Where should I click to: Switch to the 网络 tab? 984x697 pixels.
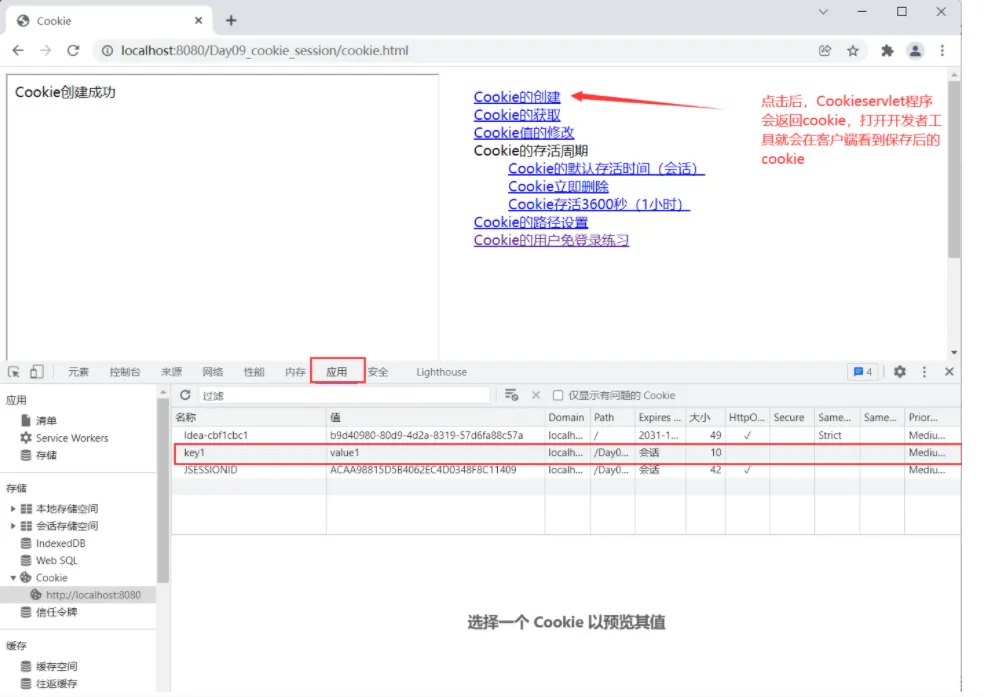point(213,372)
